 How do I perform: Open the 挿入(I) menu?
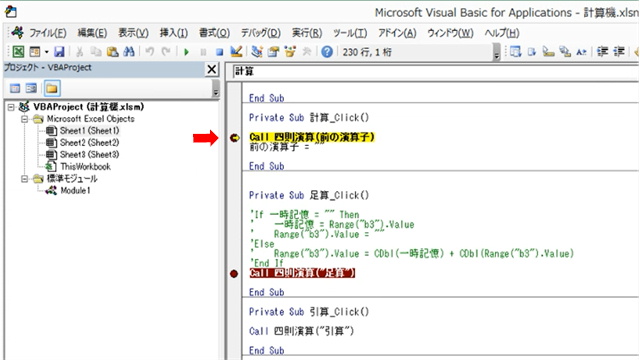tap(173, 33)
